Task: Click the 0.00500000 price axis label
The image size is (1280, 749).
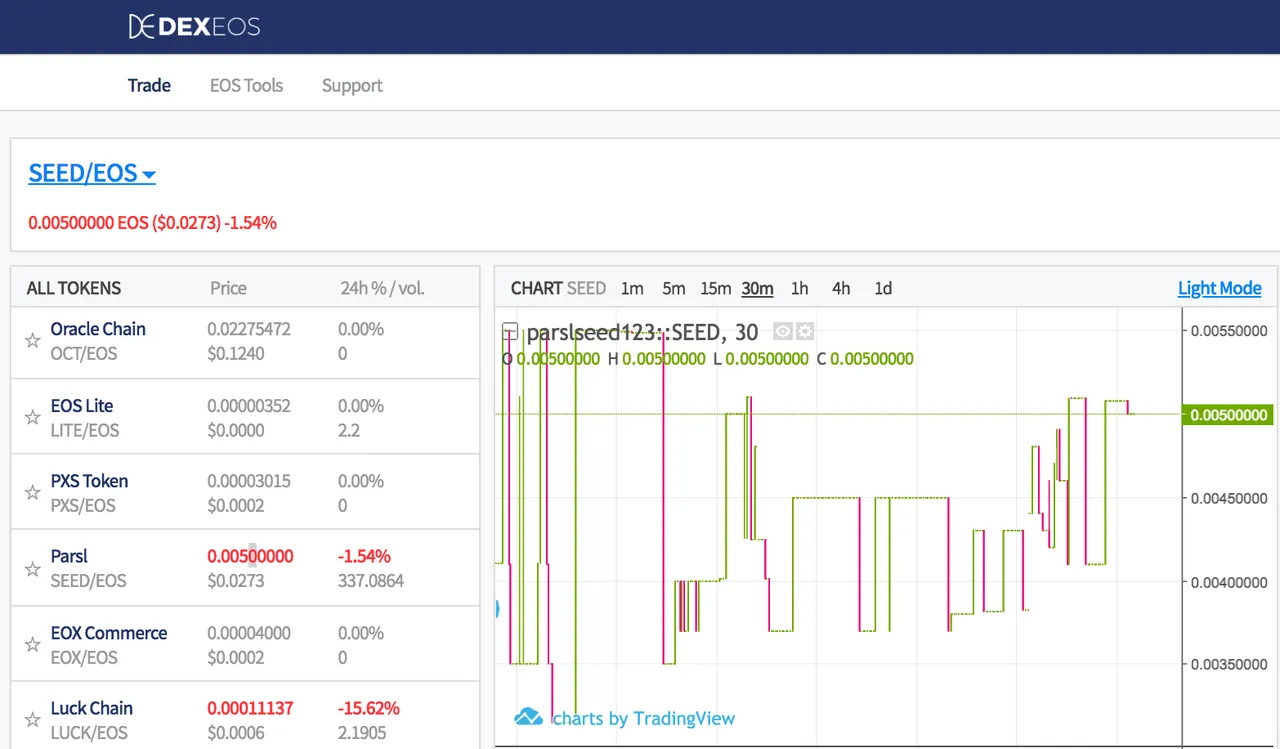Action: pos(1227,415)
